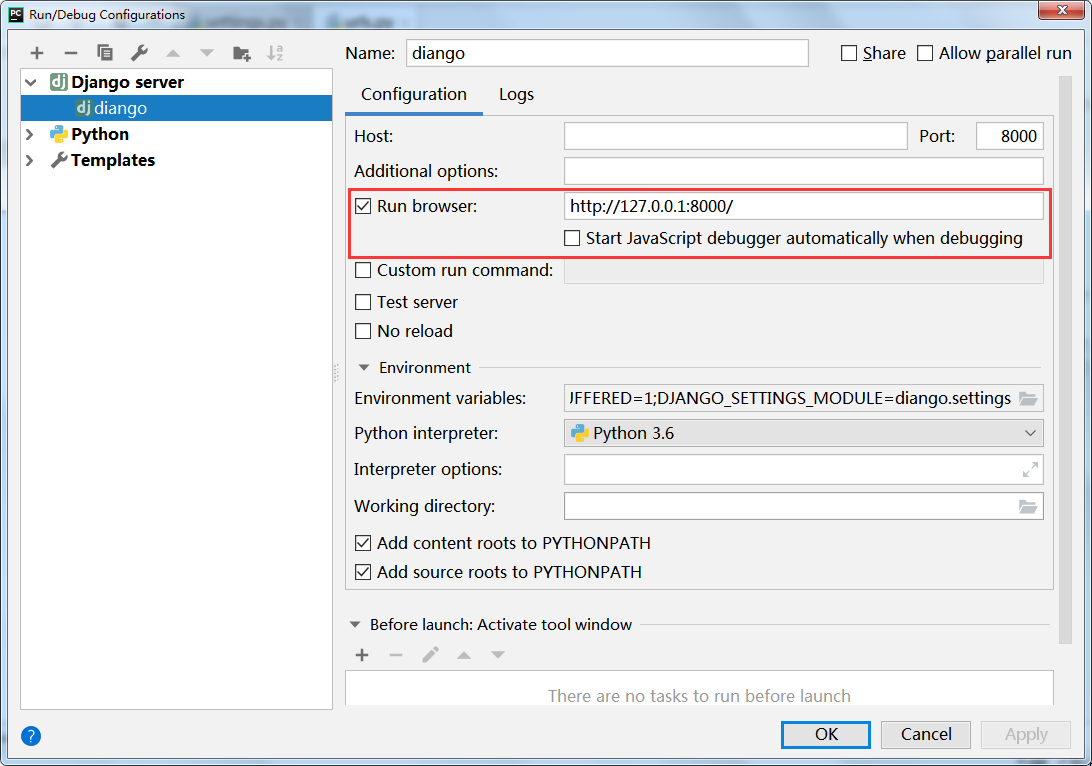Focus the Host input field
The height and width of the screenshot is (766, 1092).
pyautogui.click(x=735, y=136)
